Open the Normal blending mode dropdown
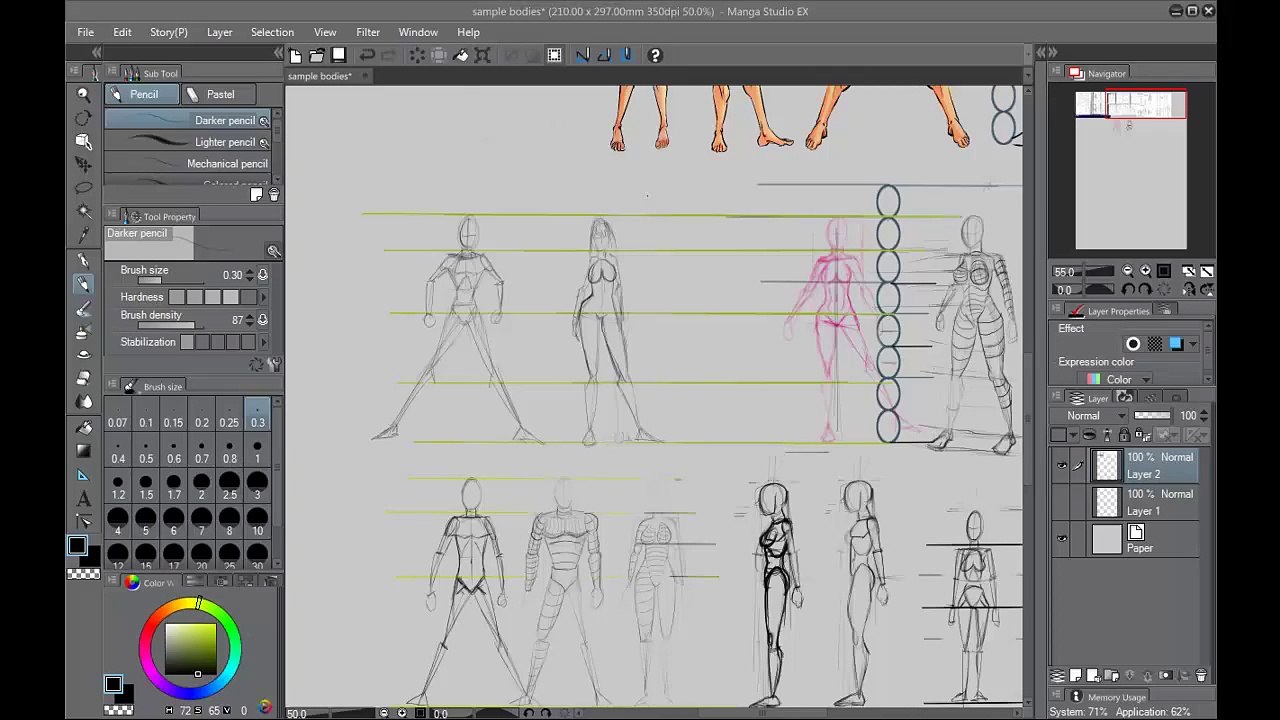 tap(1095, 415)
